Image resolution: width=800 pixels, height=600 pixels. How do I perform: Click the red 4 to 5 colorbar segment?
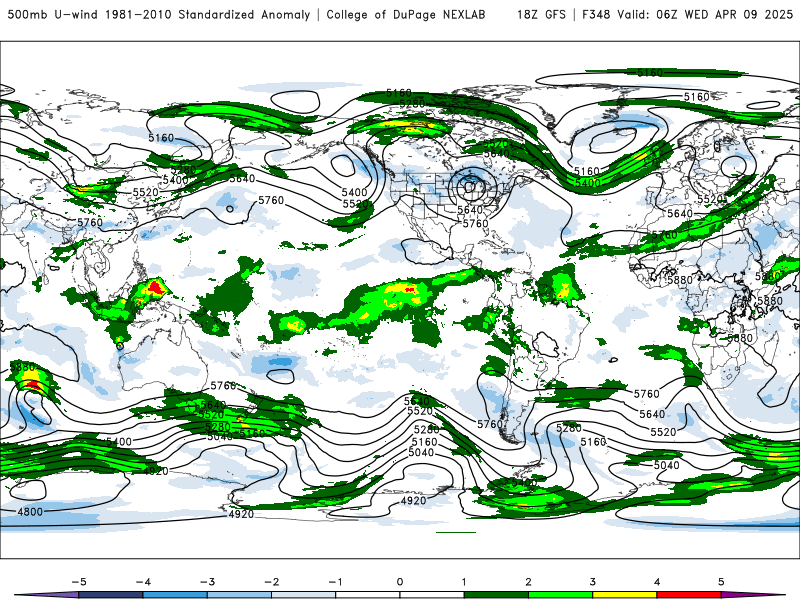pyautogui.click(x=689, y=595)
